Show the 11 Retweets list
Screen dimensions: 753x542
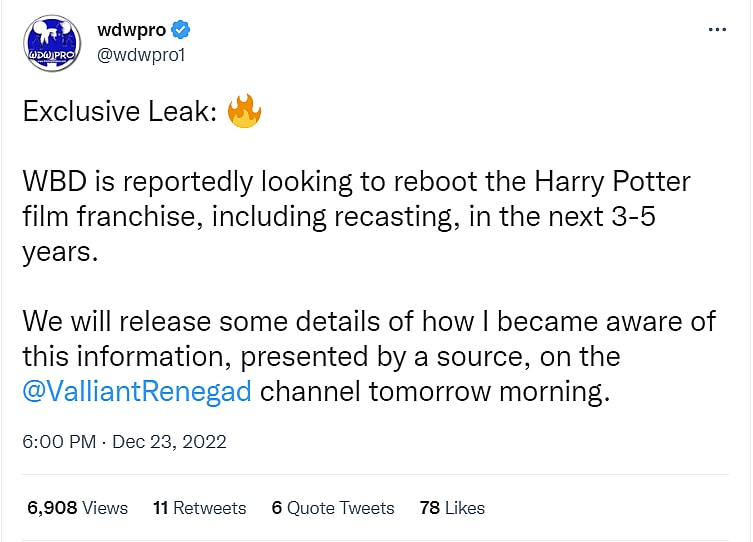pos(199,508)
